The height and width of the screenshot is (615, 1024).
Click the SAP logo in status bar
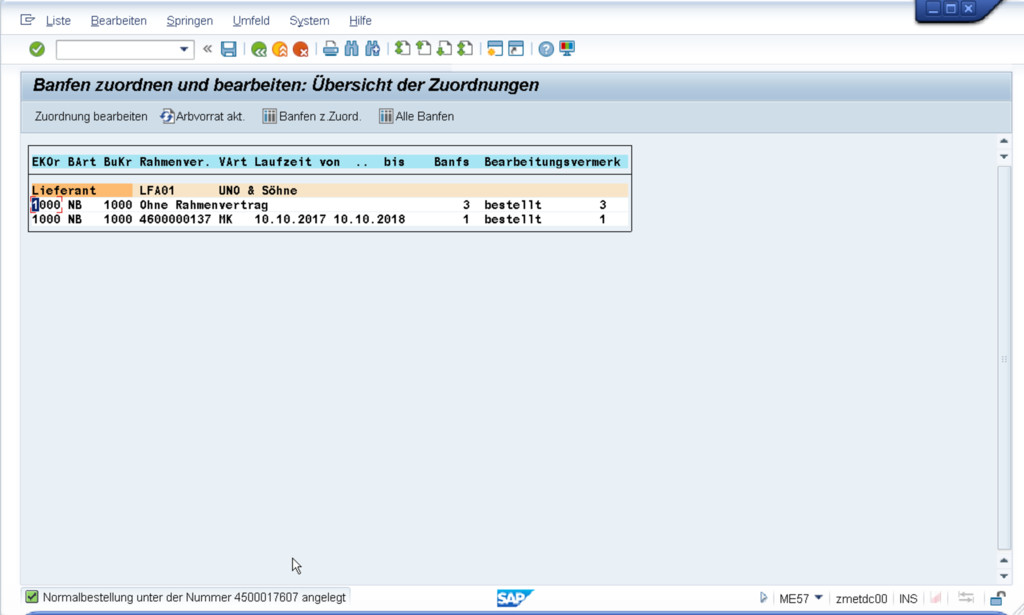coord(515,597)
